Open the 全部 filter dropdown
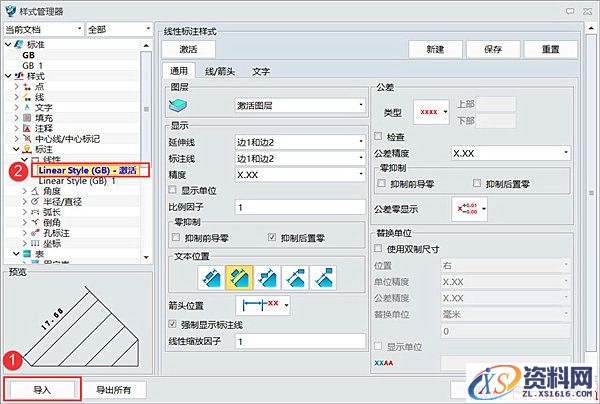This screenshot has height=404, width=600. point(119,29)
